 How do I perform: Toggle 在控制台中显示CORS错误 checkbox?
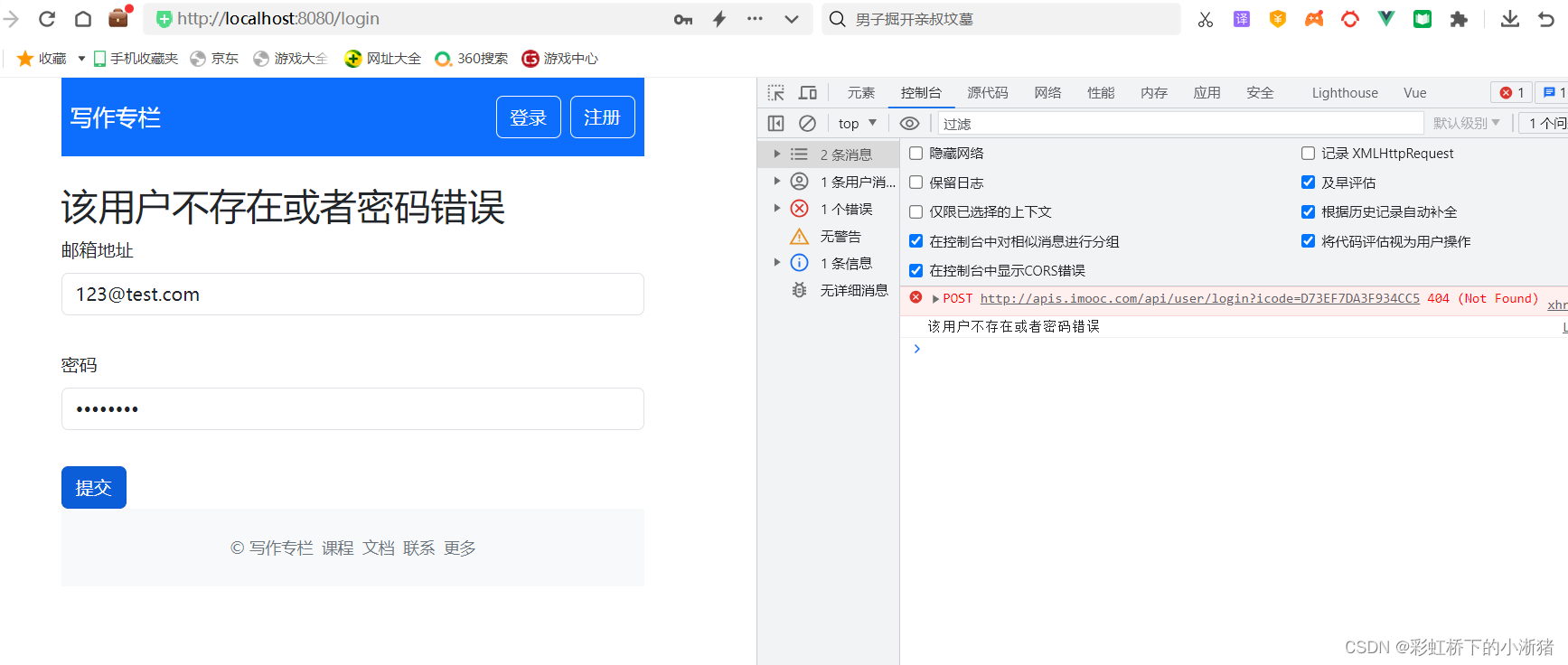click(916, 270)
